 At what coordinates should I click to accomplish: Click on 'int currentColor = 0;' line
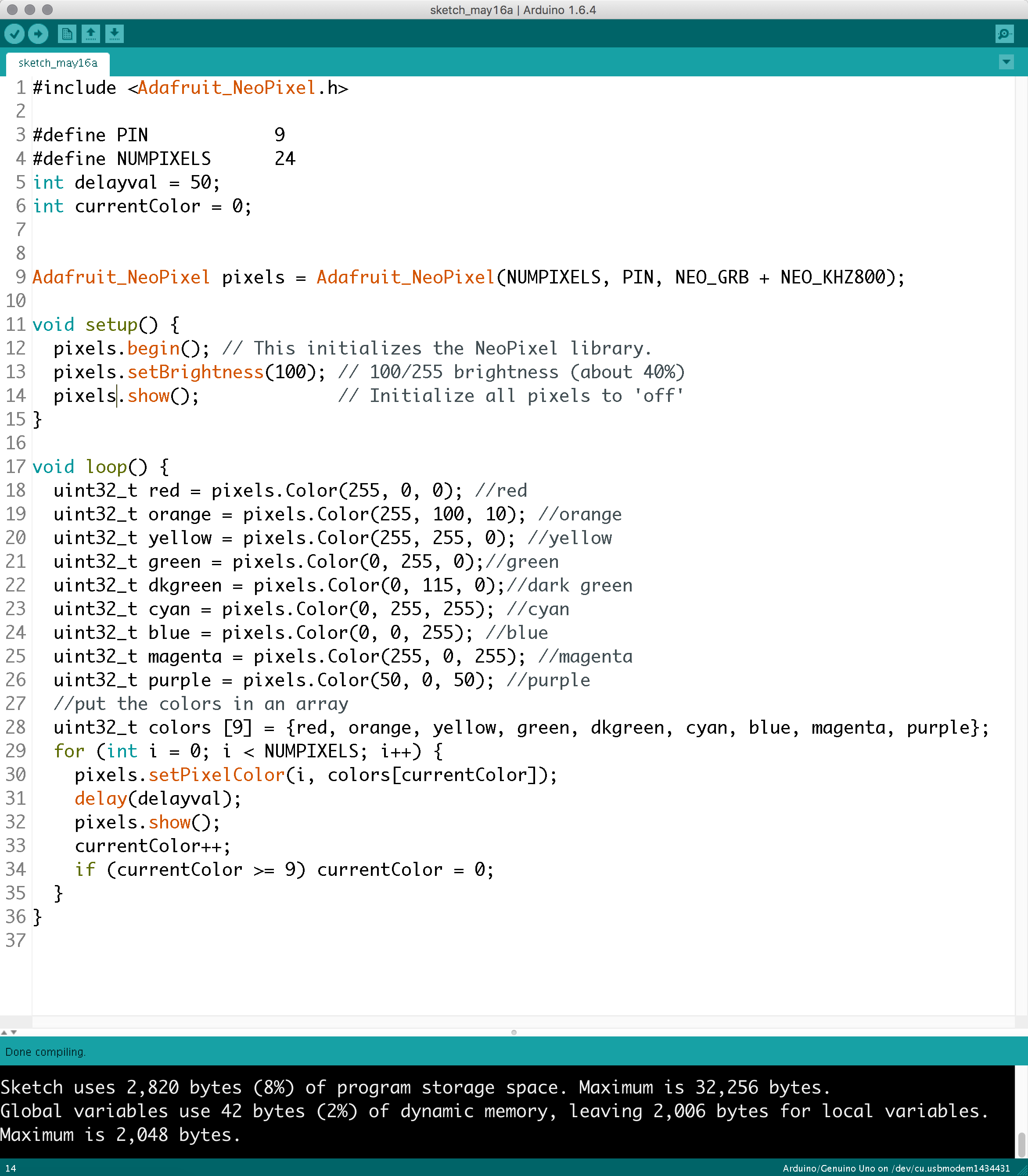pyautogui.click(x=142, y=206)
